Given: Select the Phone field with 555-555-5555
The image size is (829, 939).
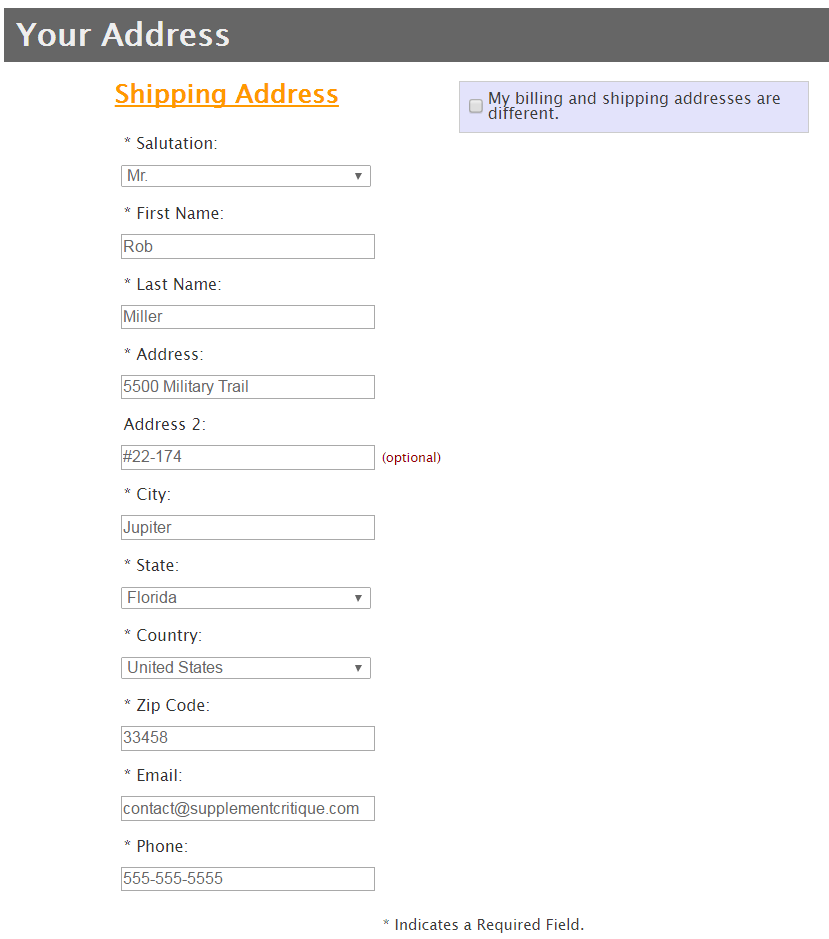Looking at the screenshot, I should coord(248,879).
